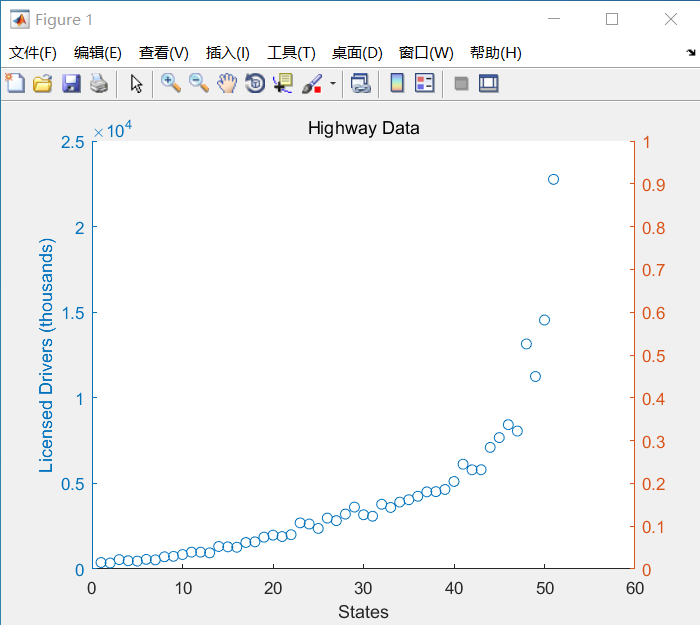This screenshot has width=700, height=625.
Task: Hide Plot Tools icon
Action: (x=462, y=83)
